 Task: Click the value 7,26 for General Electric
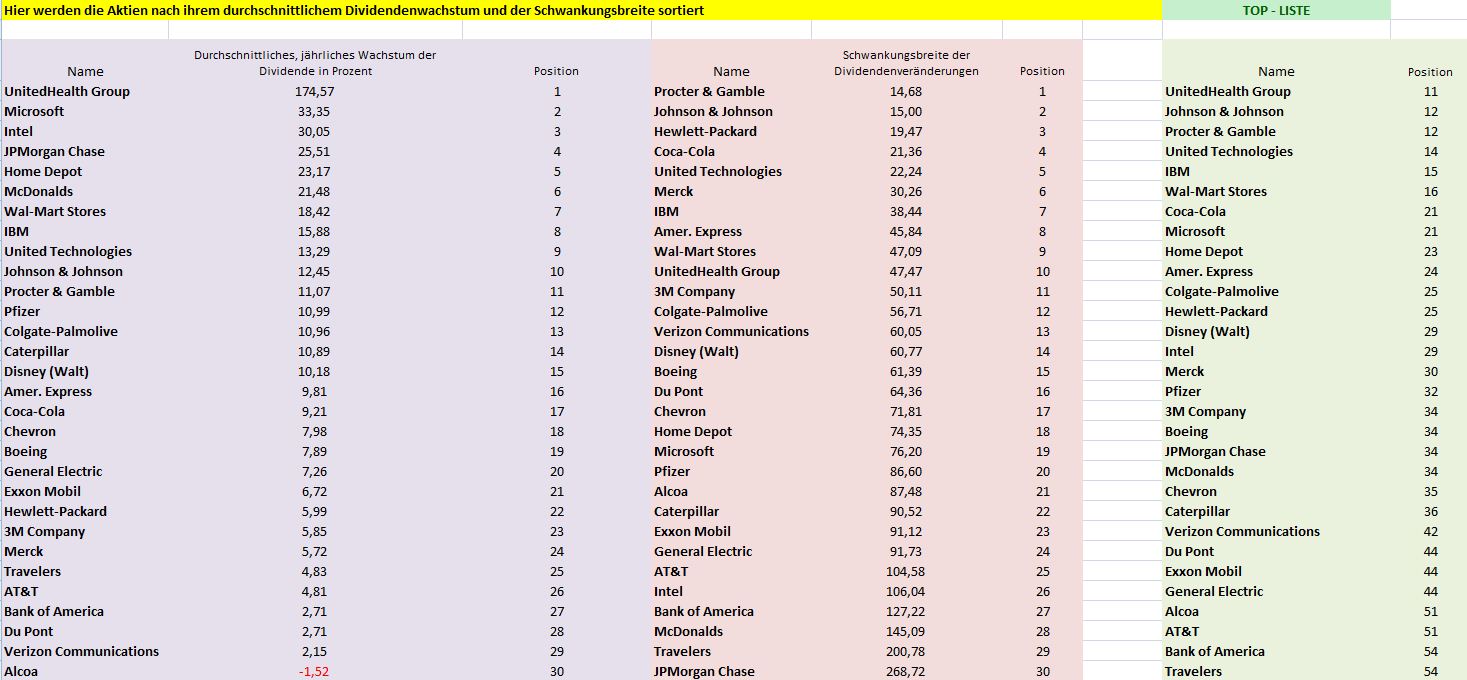(x=314, y=471)
